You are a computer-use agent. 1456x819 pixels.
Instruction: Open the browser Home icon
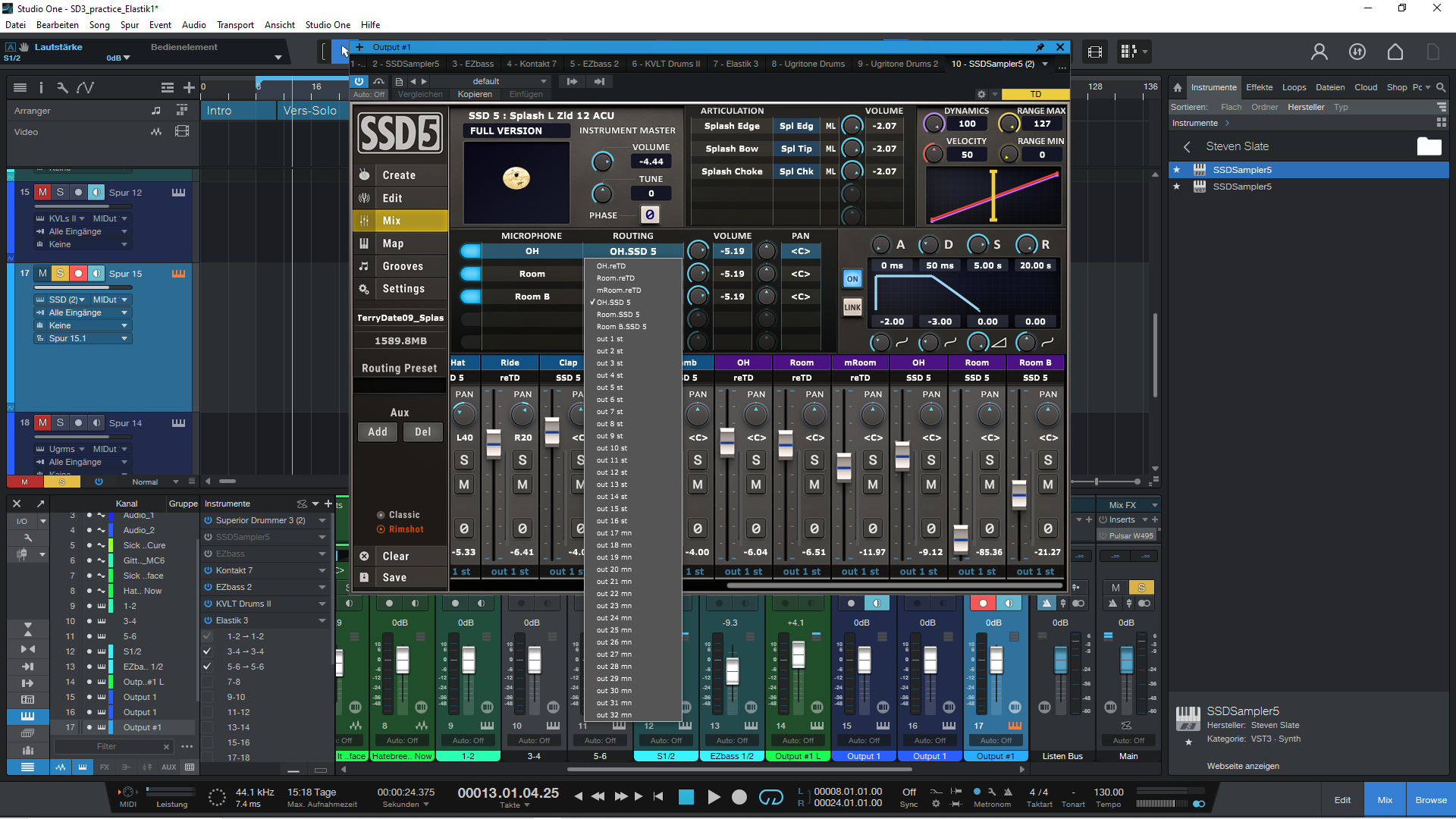1177,87
